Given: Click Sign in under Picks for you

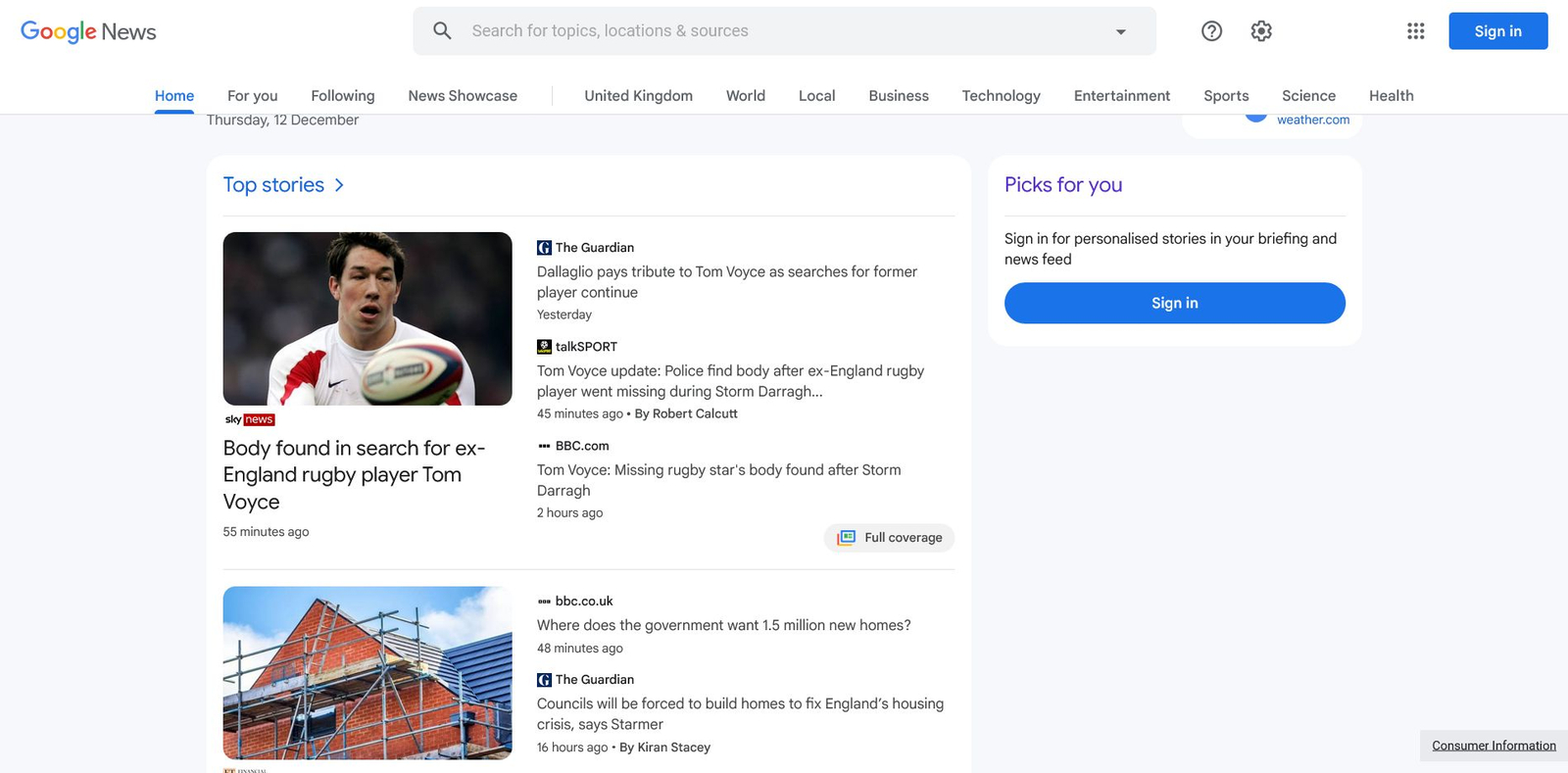Looking at the screenshot, I should pos(1175,304).
